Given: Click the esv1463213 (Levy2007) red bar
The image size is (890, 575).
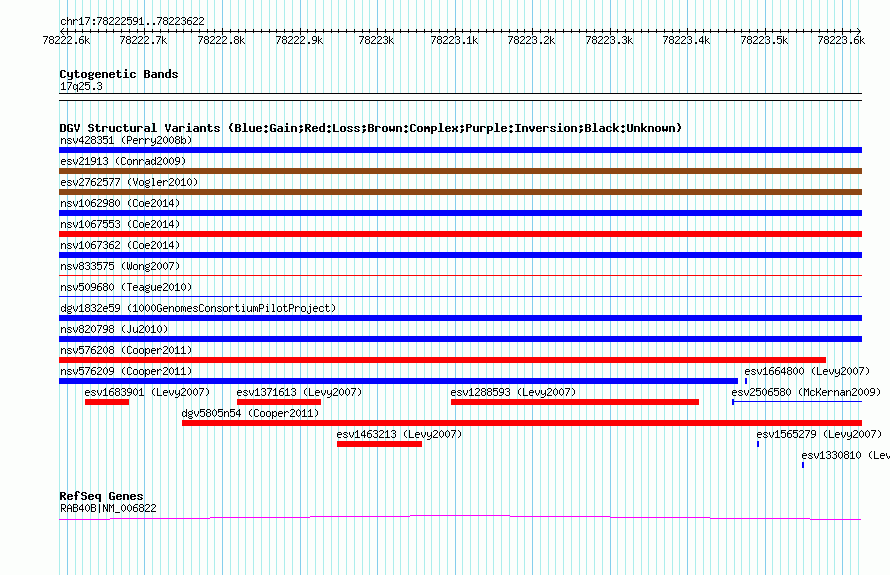Looking at the screenshot, I should click(x=379, y=444).
